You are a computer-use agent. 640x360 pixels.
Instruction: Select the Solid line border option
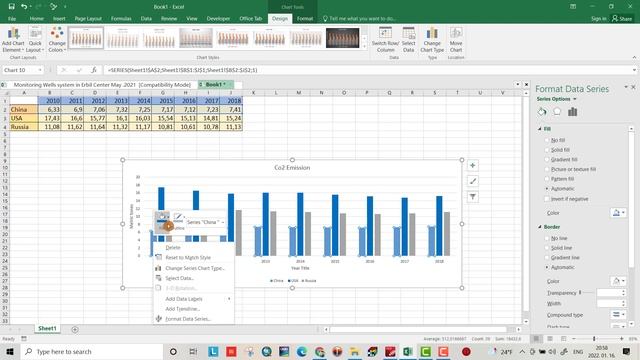[x=547, y=248]
